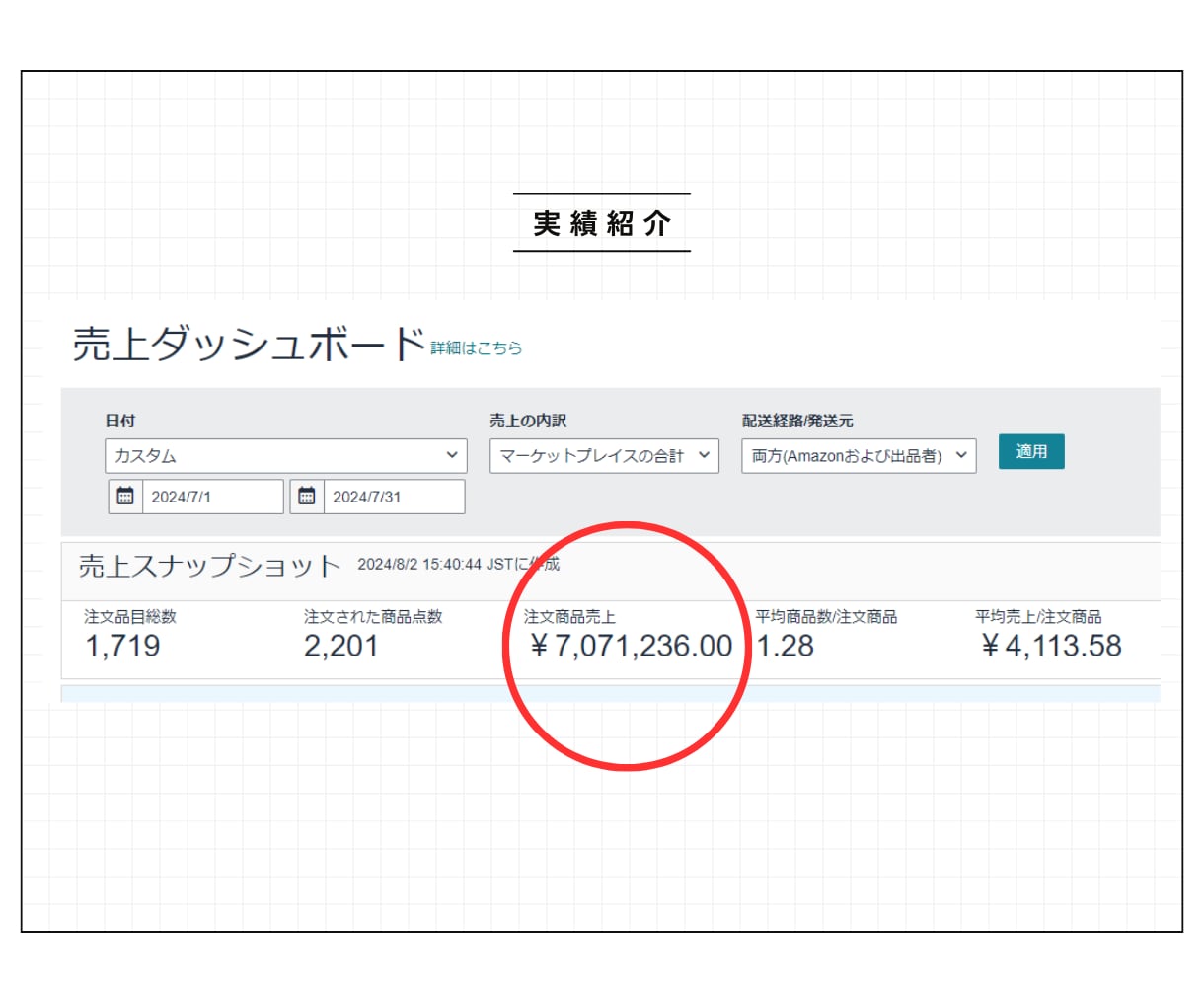
Task: Click the 注文された商品点数 label
Action: 373,616
